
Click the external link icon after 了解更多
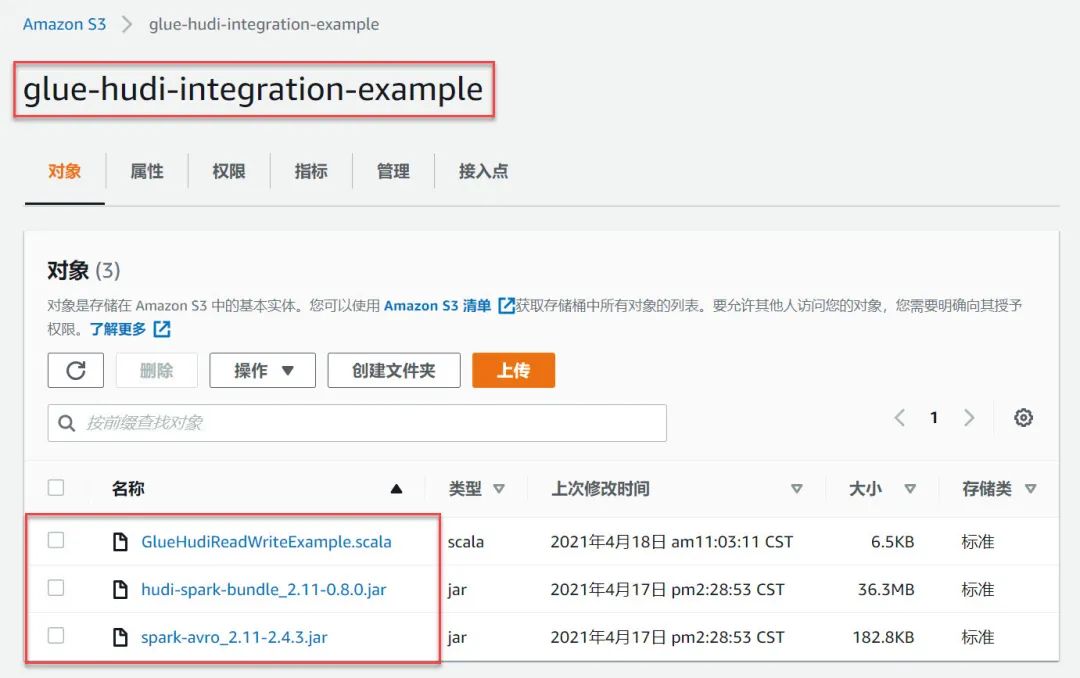click(x=162, y=329)
